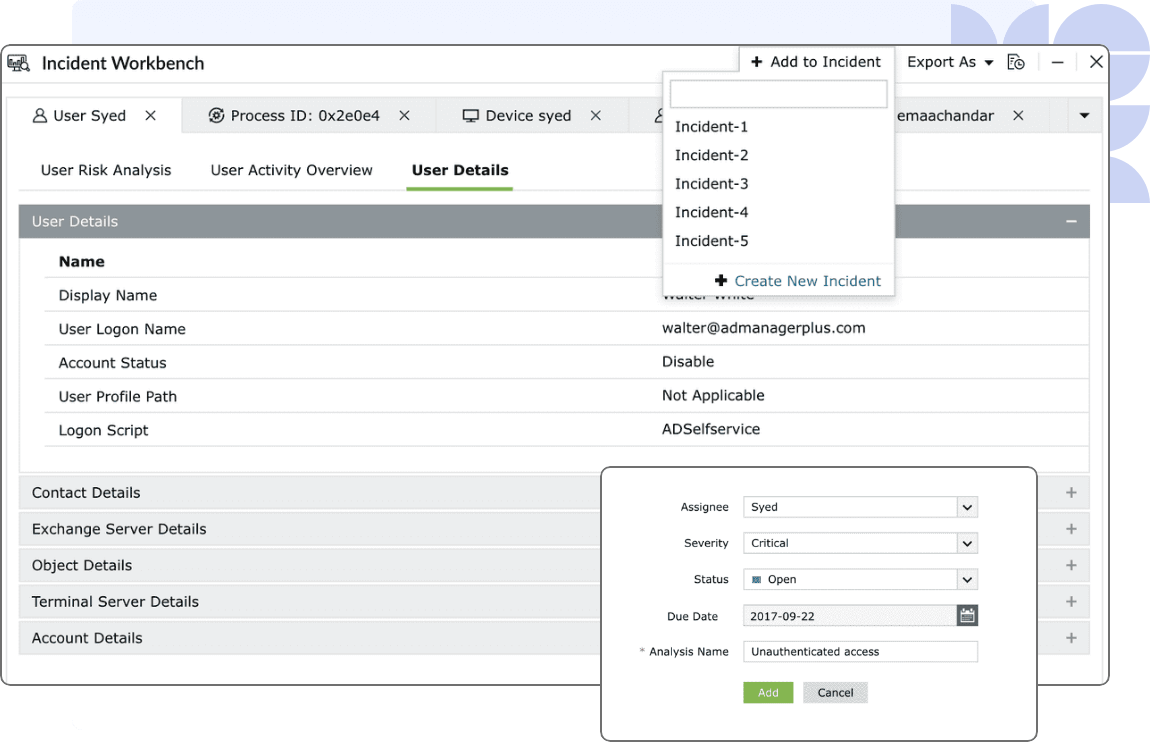Close the emaachandar tab
1150x742 pixels.
point(1018,116)
